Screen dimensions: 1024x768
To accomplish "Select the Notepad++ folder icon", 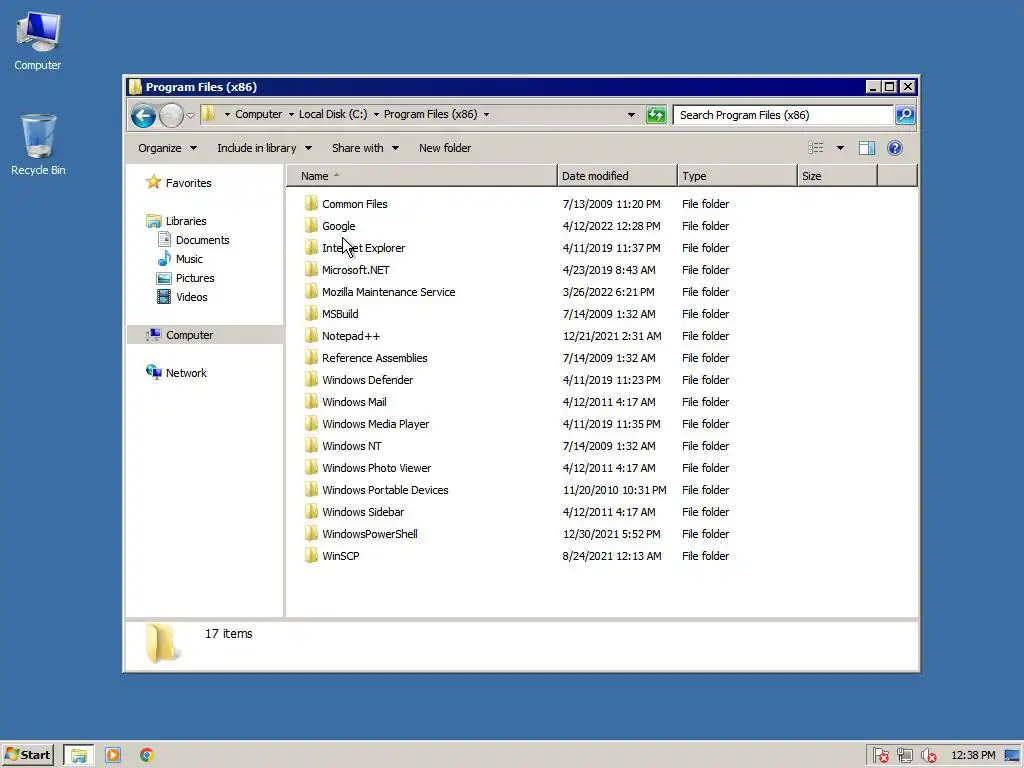I will click(311, 336).
